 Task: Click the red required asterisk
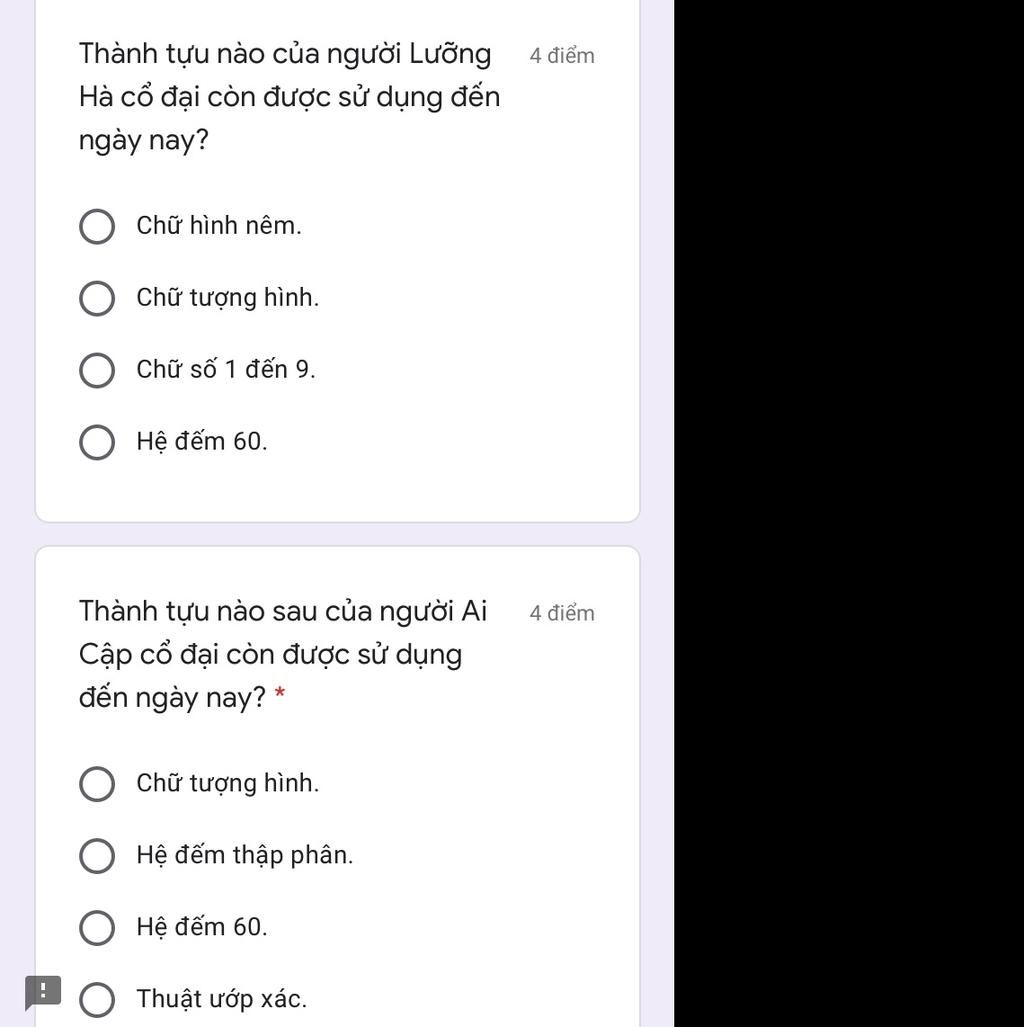[280, 692]
